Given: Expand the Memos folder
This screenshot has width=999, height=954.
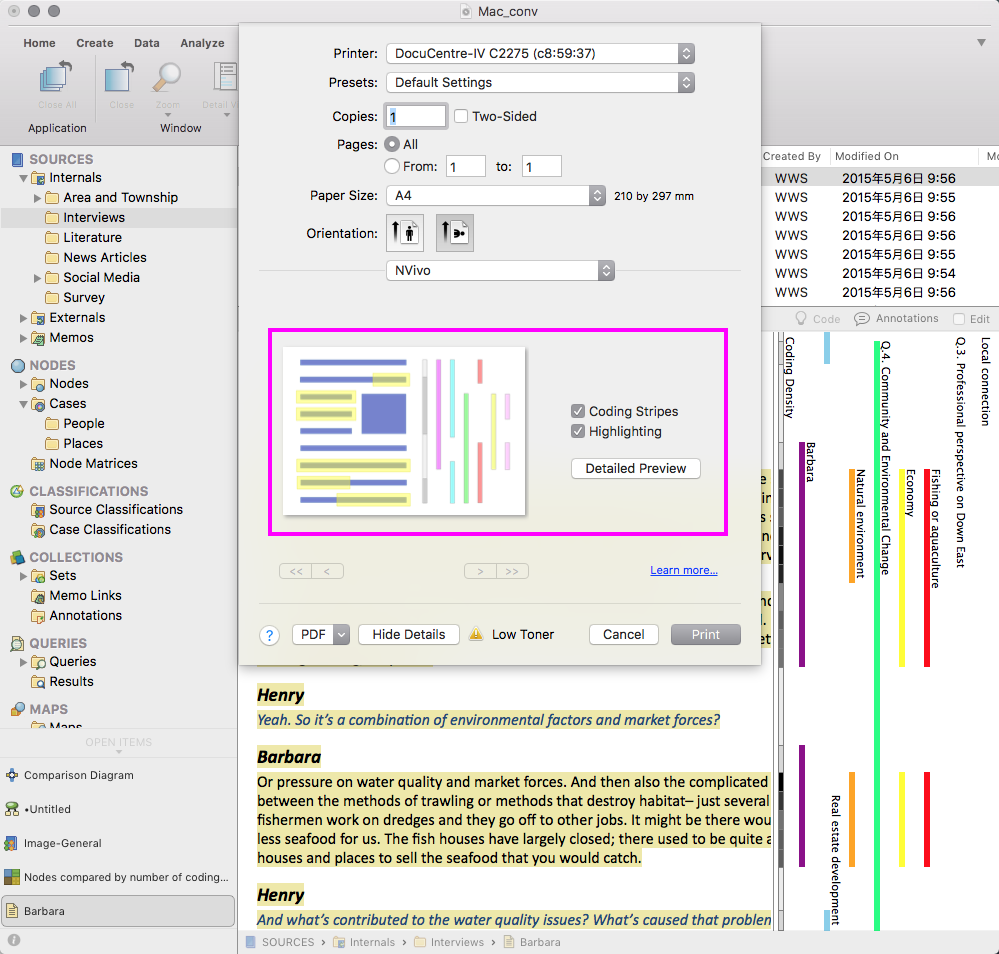Looking at the screenshot, I should (23, 338).
